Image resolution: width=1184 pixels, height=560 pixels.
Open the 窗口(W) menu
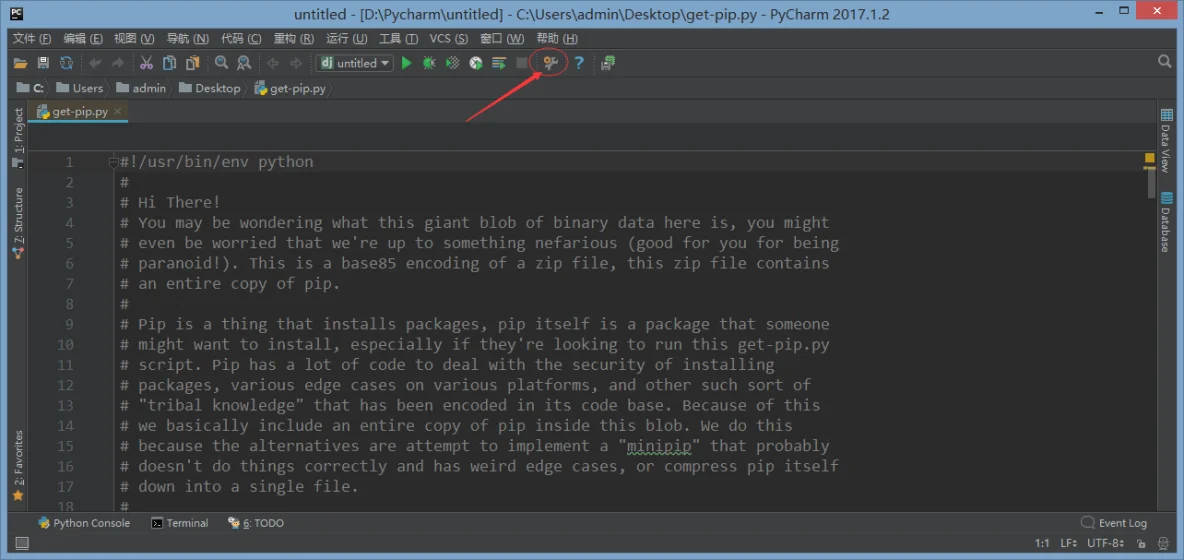click(x=502, y=38)
